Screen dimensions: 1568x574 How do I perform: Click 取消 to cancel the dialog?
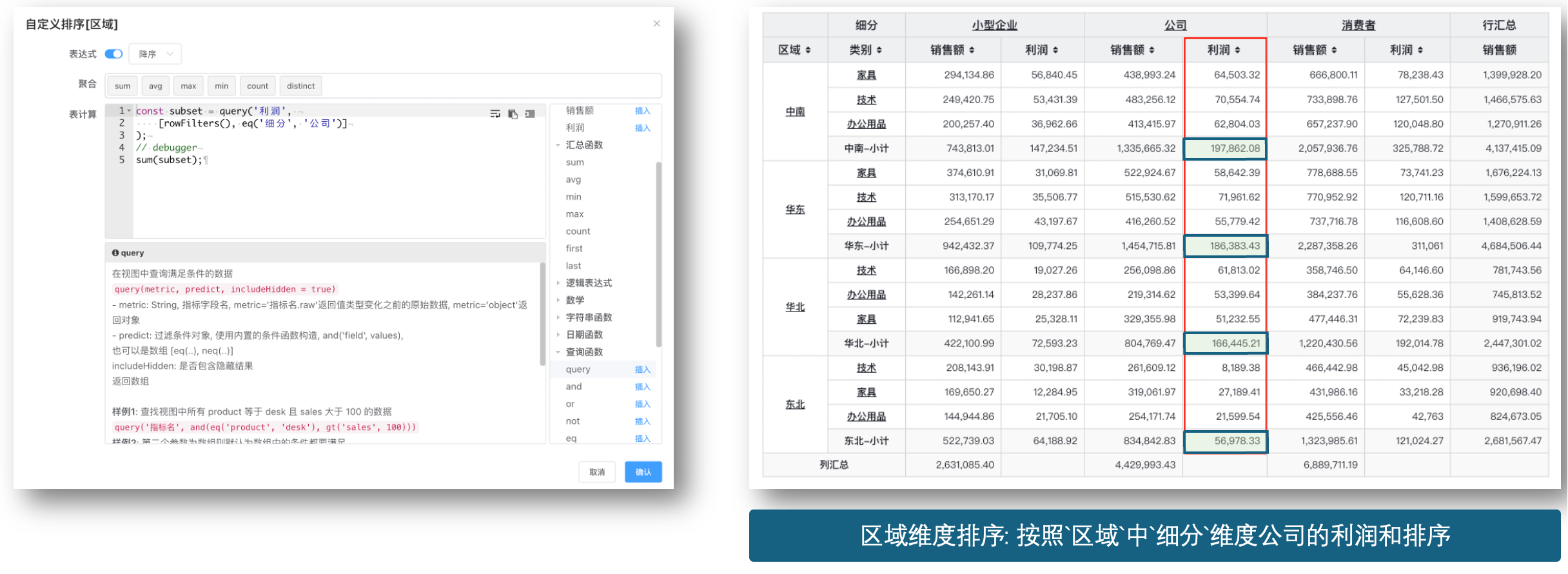point(597,472)
